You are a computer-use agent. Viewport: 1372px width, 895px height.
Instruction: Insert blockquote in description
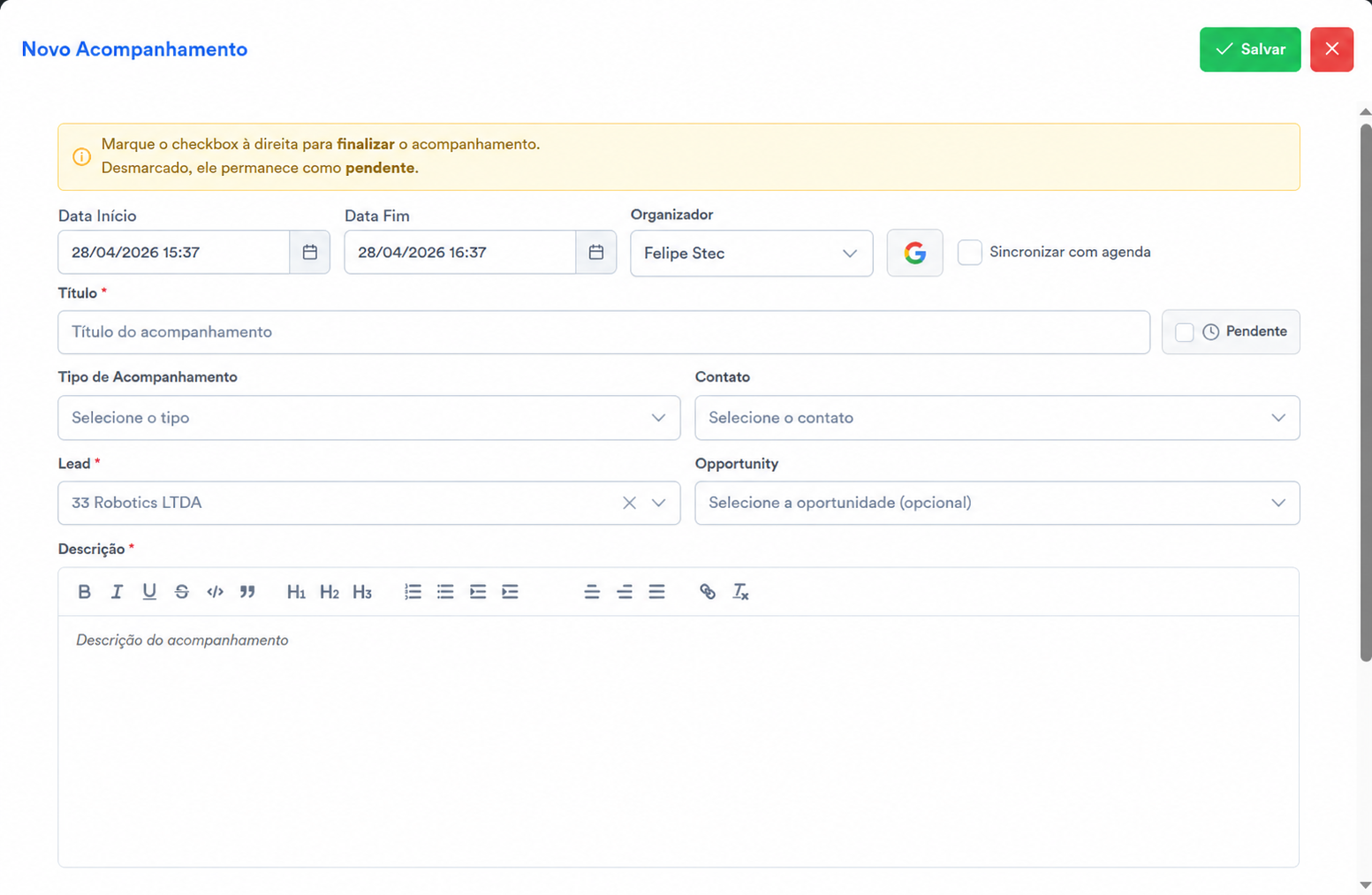pos(247,592)
